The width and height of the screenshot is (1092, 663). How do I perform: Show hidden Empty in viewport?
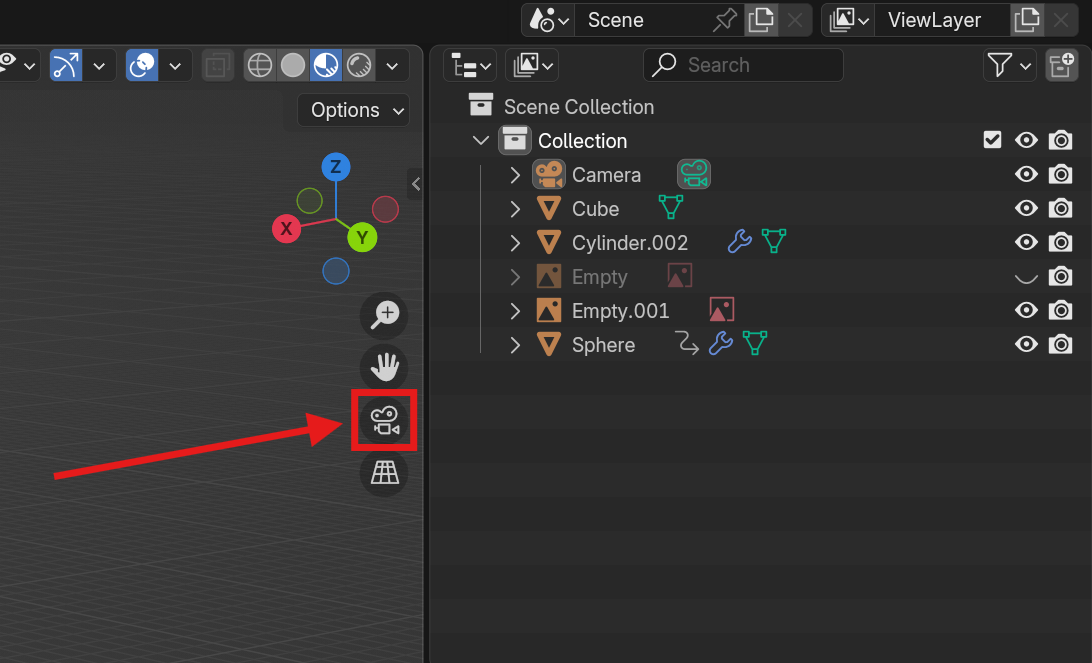coord(1026,278)
